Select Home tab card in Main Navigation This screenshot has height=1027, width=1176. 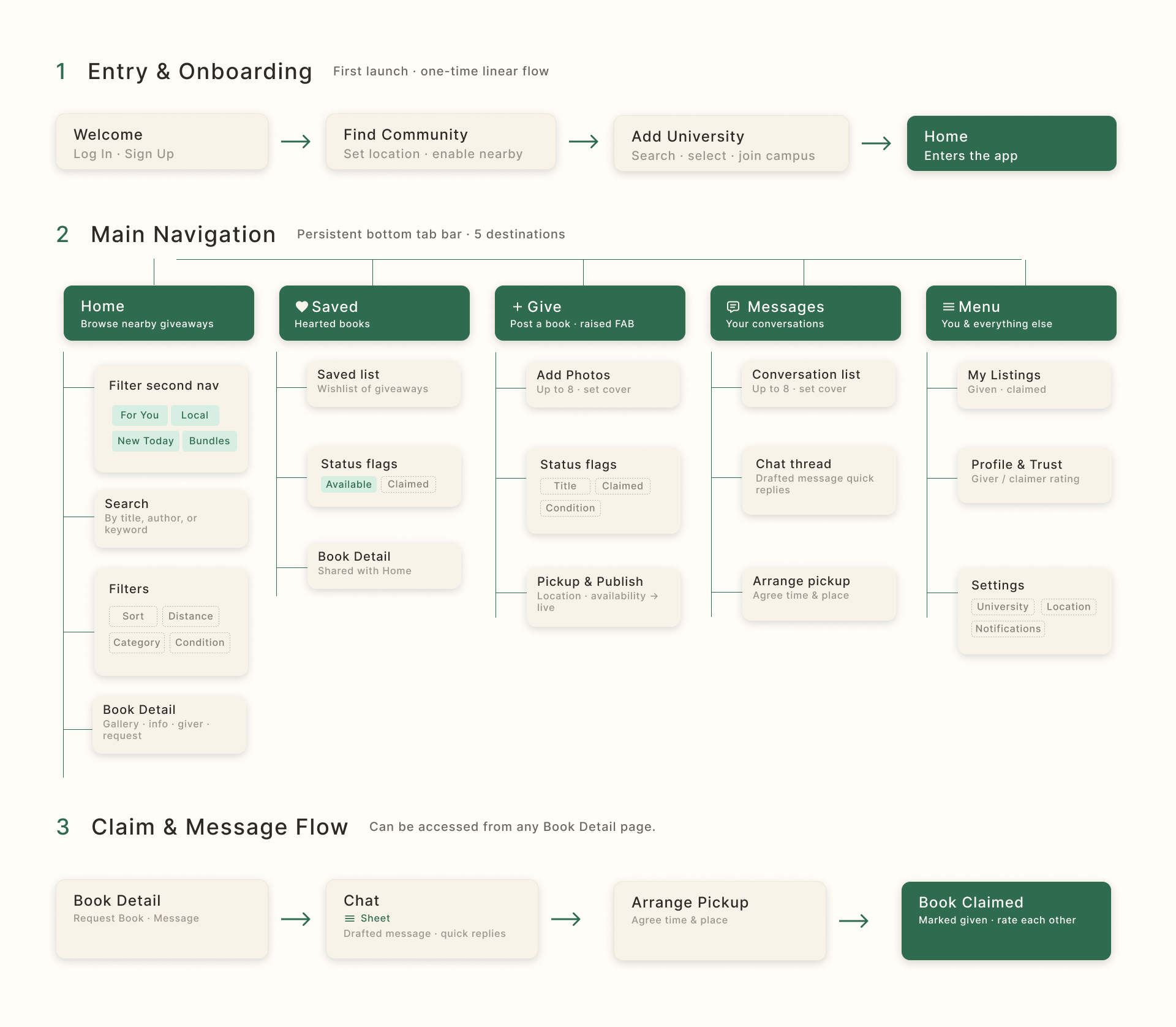(x=159, y=313)
